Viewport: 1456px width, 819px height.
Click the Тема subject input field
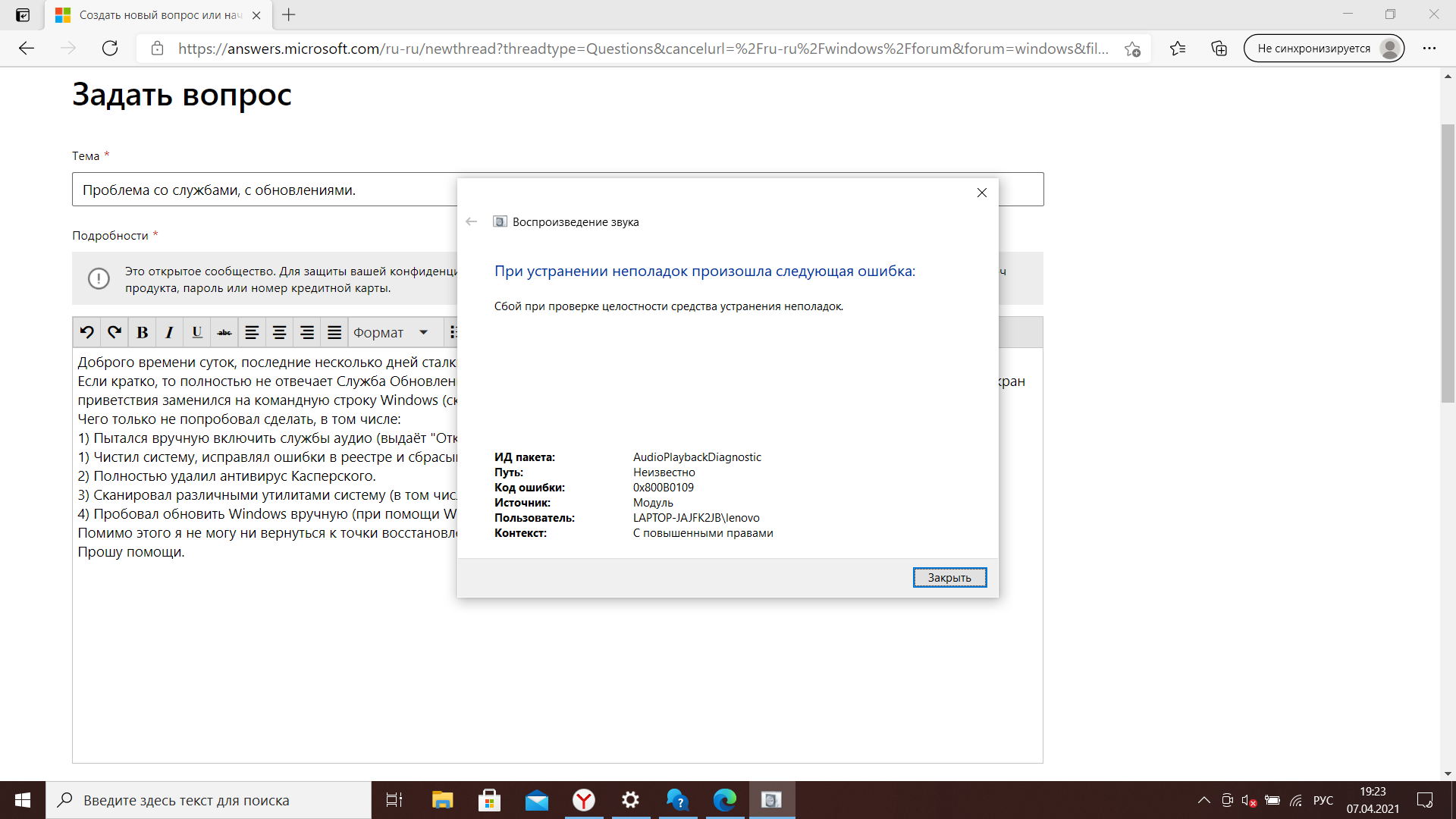pyautogui.click(x=265, y=190)
